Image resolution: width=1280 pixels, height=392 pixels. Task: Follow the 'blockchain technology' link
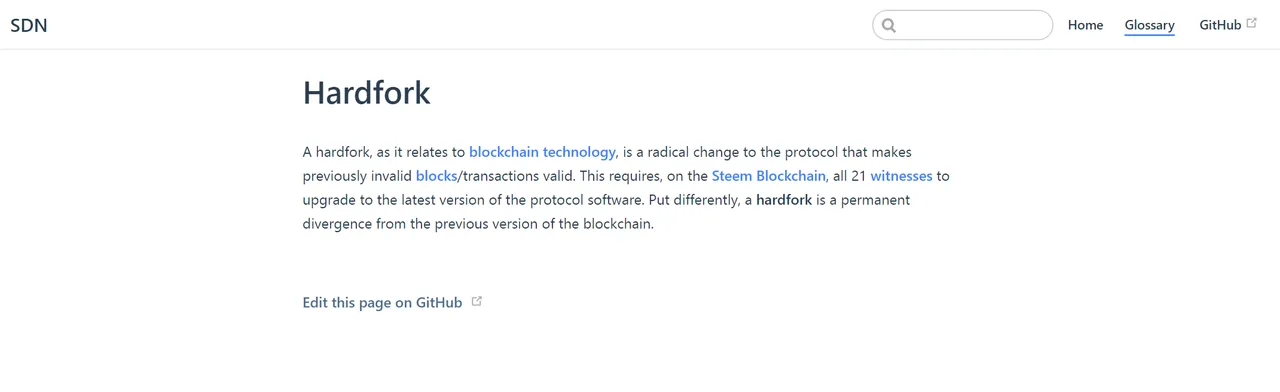[x=542, y=152]
